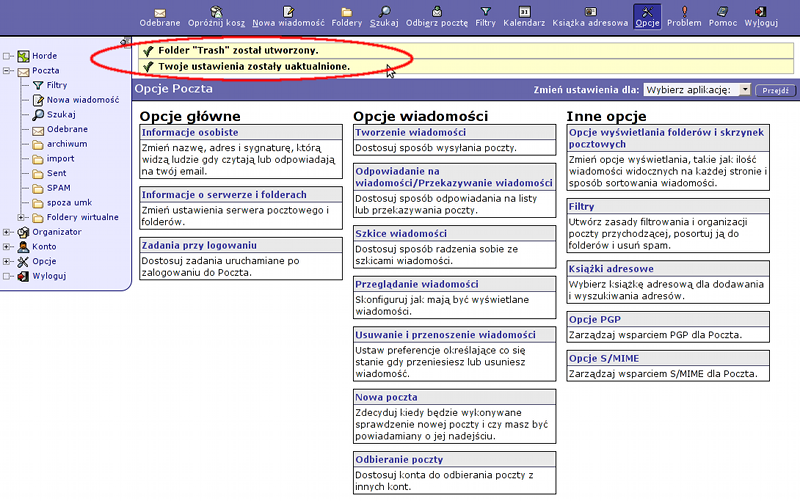Open Odbieranie poczty options

point(399,460)
